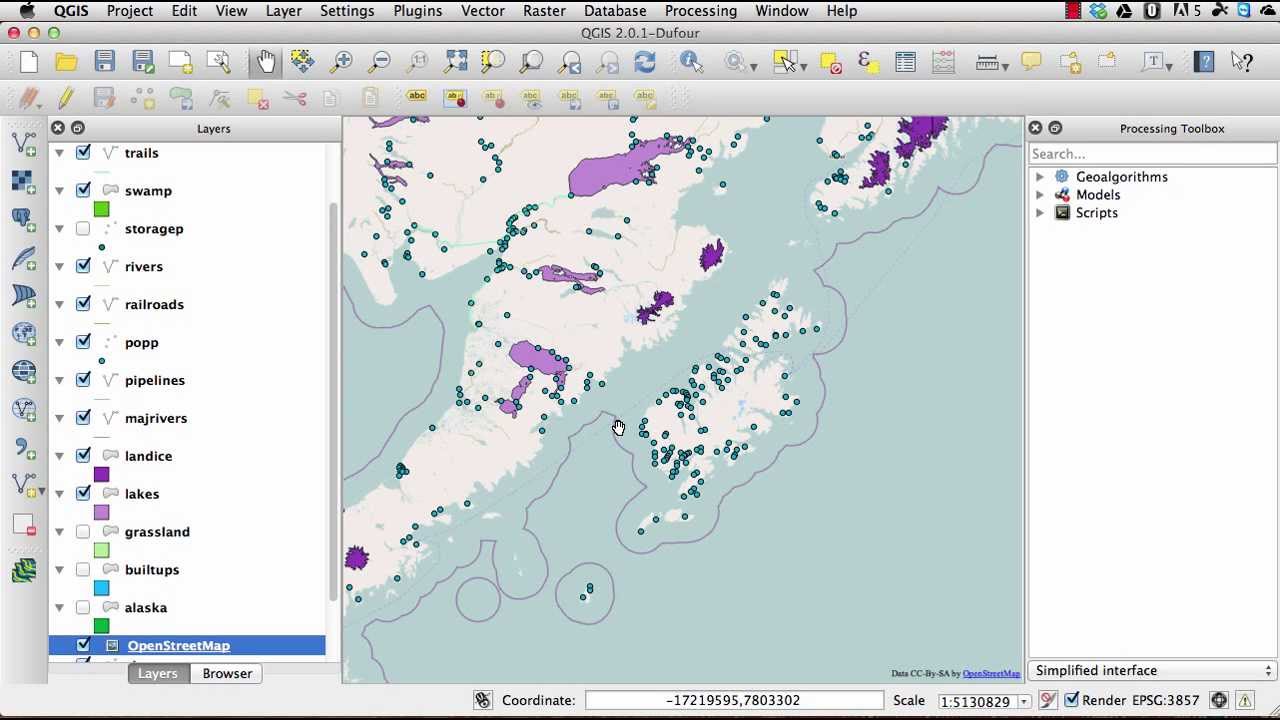Click the Zoom Full extent icon
Image resolution: width=1280 pixels, height=720 pixels.
[x=456, y=62]
